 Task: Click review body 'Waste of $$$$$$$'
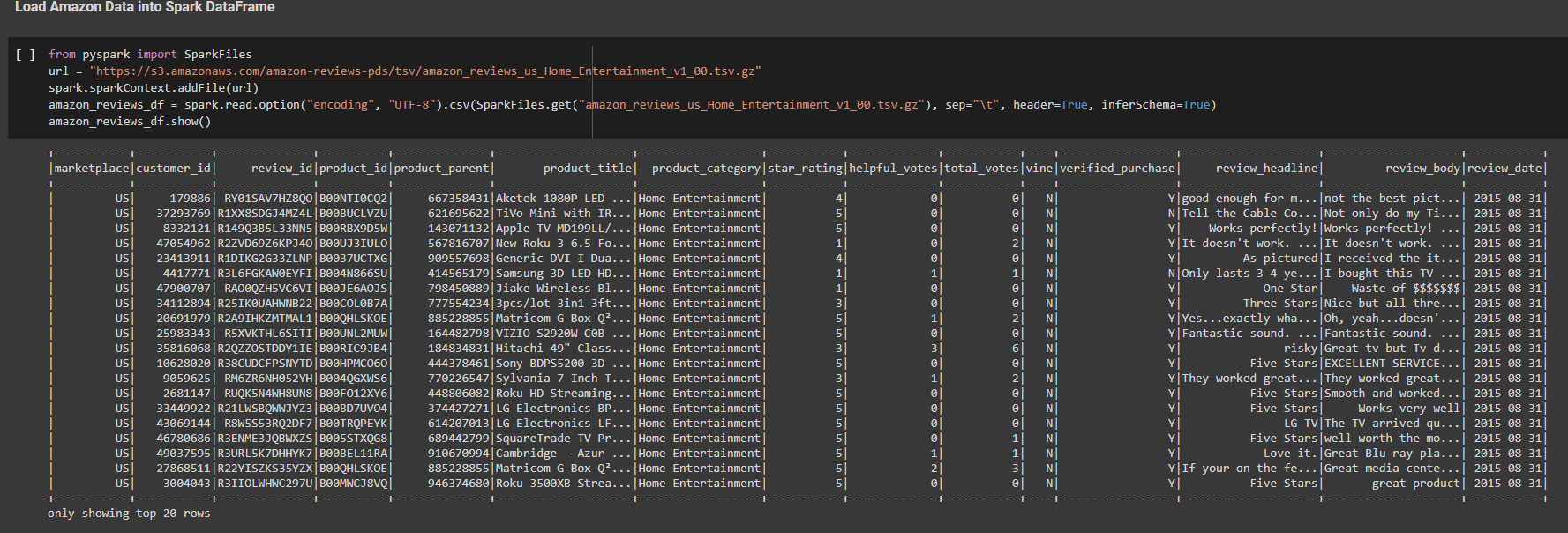[1406, 289]
